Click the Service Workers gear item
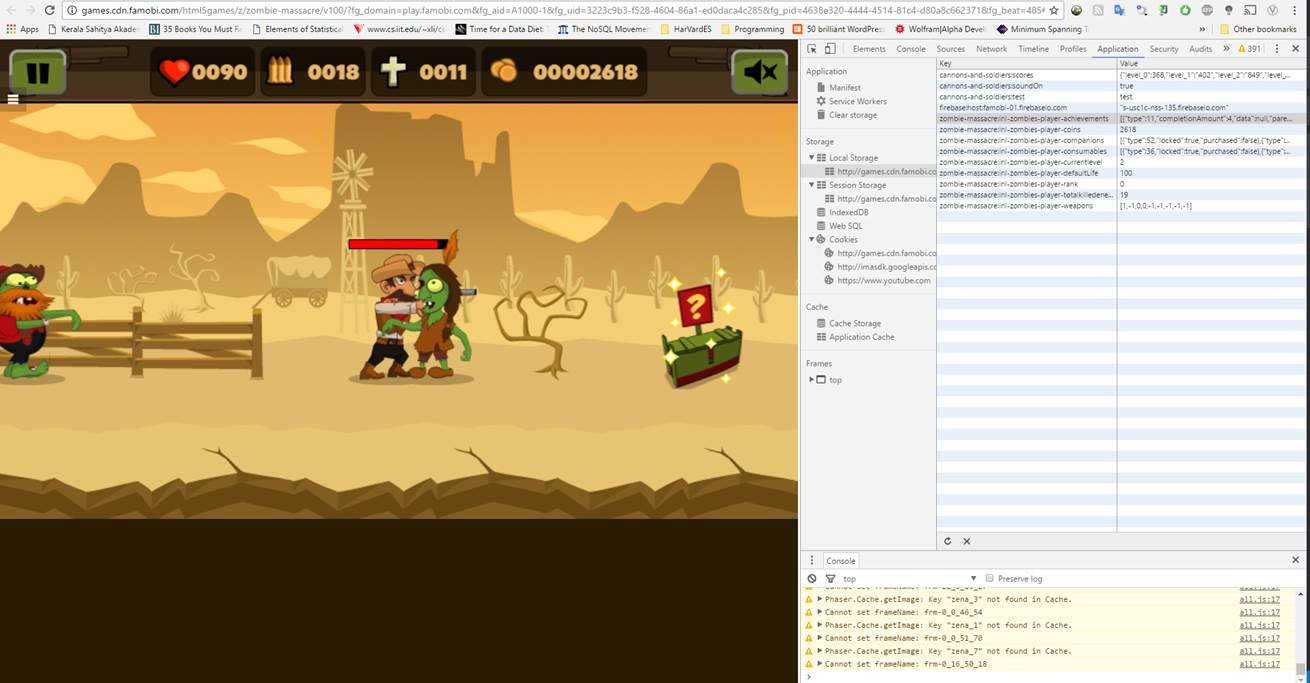The image size is (1310, 683). pyautogui.click(x=857, y=101)
